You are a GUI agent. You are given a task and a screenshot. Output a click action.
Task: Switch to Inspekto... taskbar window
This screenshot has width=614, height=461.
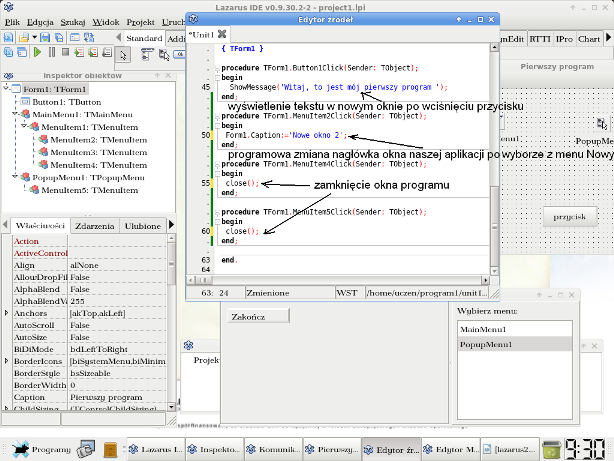(x=214, y=449)
